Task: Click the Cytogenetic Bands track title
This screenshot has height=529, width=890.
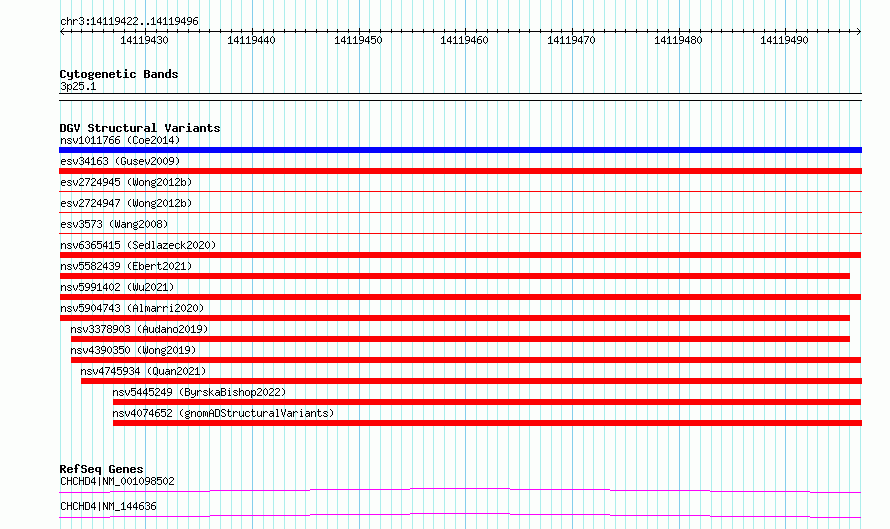Action: click(119, 74)
